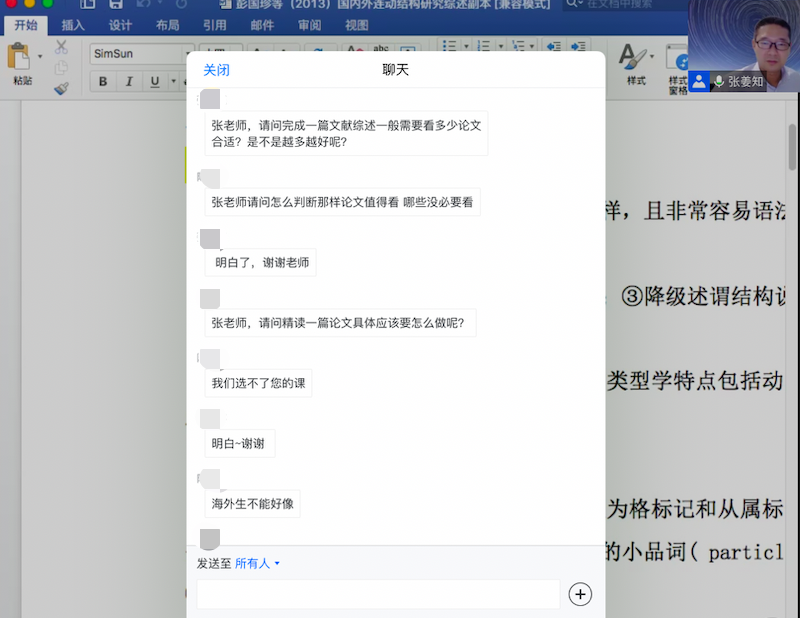Open the SimSun font name box

(135, 53)
